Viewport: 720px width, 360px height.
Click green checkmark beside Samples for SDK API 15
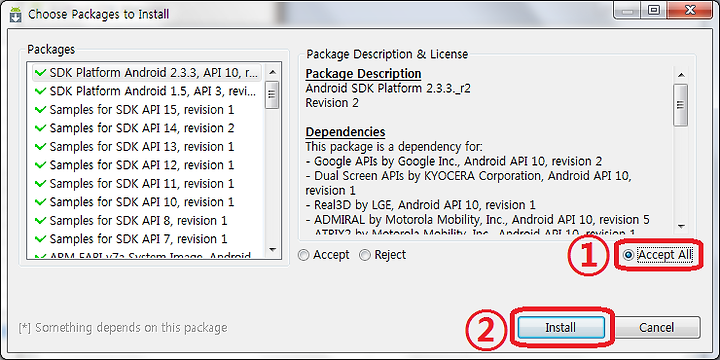pyautogui.click(x=40, y=110)
